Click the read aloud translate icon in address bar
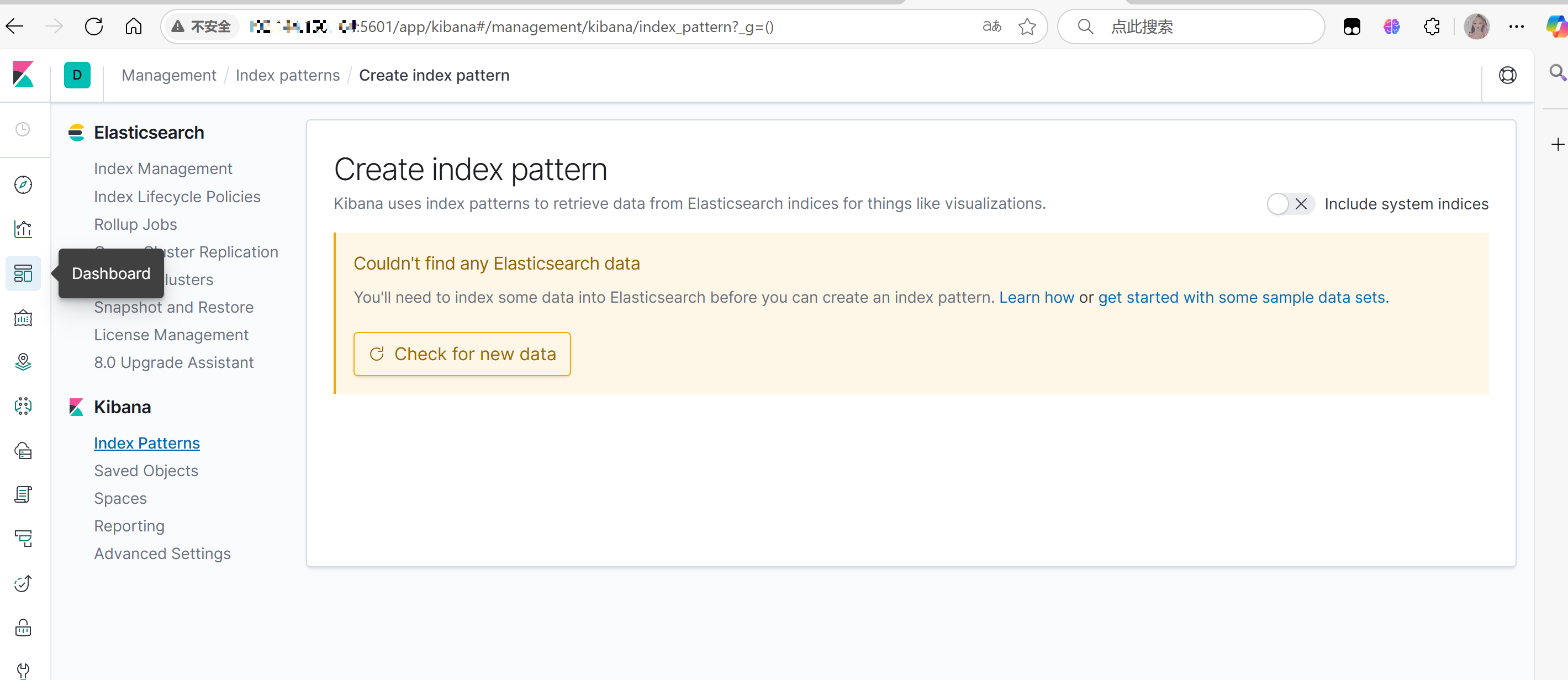 click(991, 26)
